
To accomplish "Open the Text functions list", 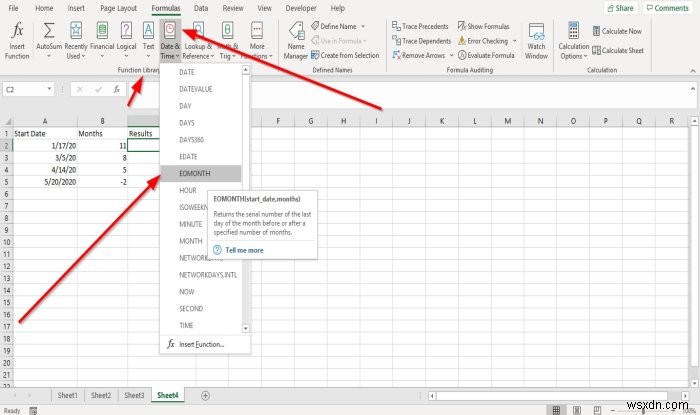I will pos(148,40).
